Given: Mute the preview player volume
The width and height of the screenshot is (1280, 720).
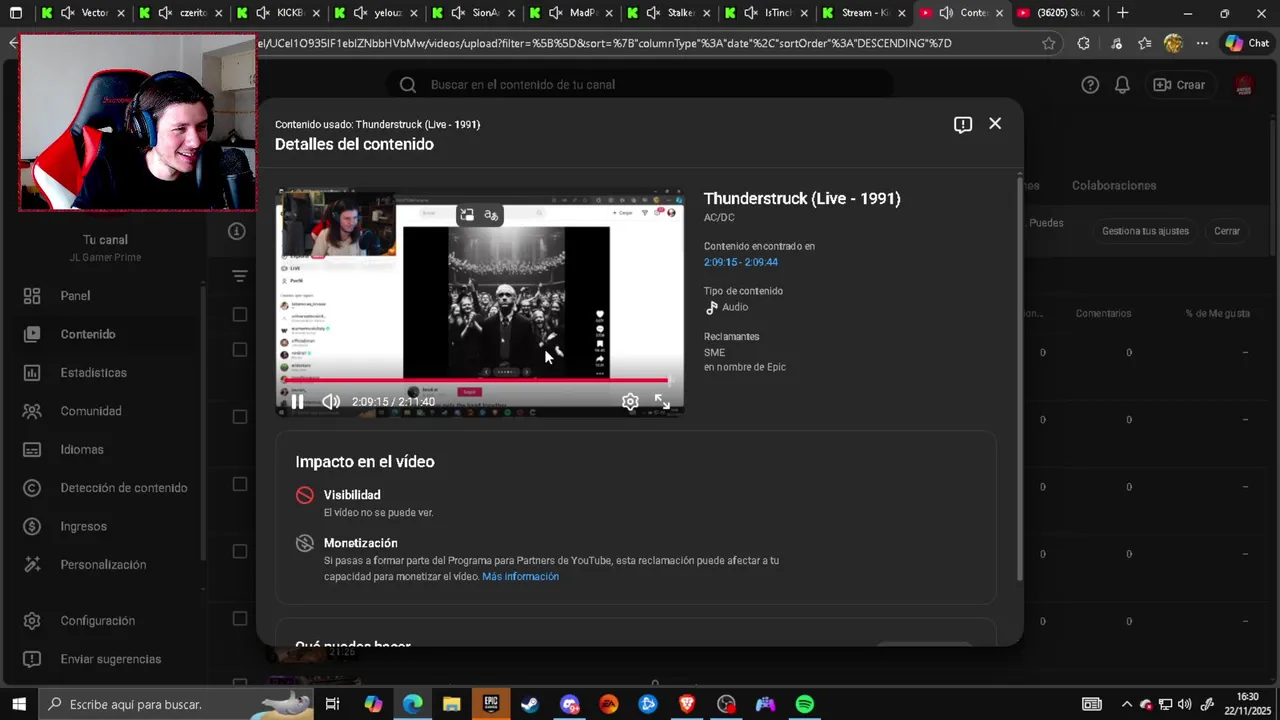Looking at the screenshot, I should click(x=331, y=401).
